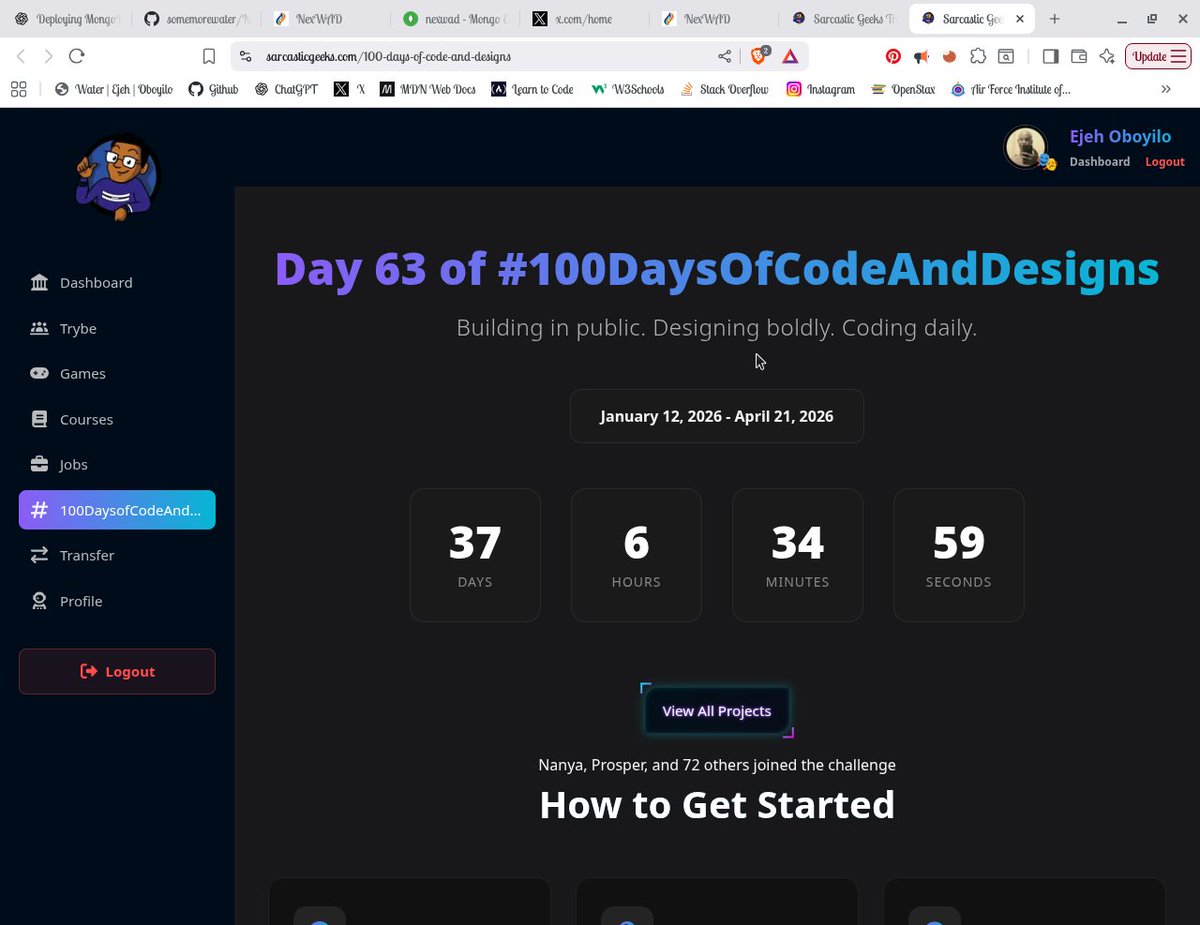Click the site settings icon in address bar
Viewport: 1200px width, 925px height.
tap(246, 57)
